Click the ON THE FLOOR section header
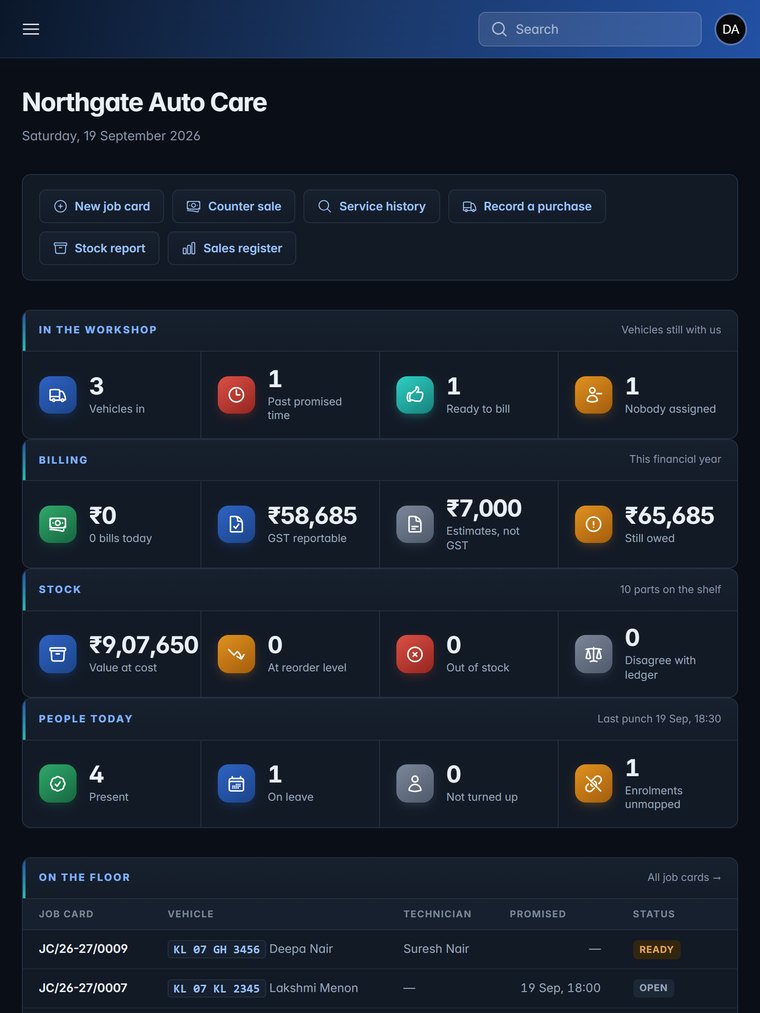Viewport: 760px width, 1013px height. pyautogui.click(x=85, y=877)
